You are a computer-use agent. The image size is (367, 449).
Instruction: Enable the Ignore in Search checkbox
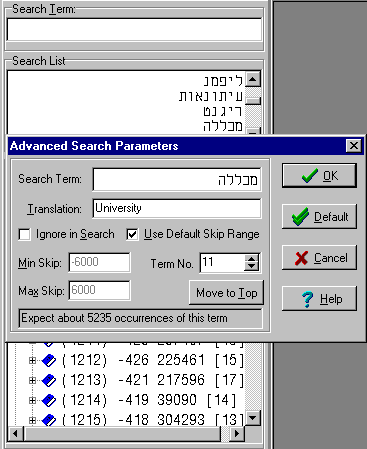click(x=24, y=234)
